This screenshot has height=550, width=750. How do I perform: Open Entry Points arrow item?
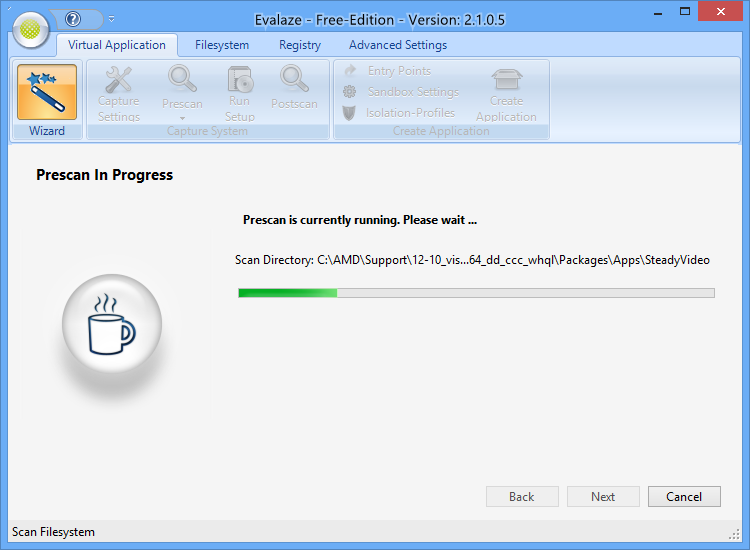click(x=387, y=71)
